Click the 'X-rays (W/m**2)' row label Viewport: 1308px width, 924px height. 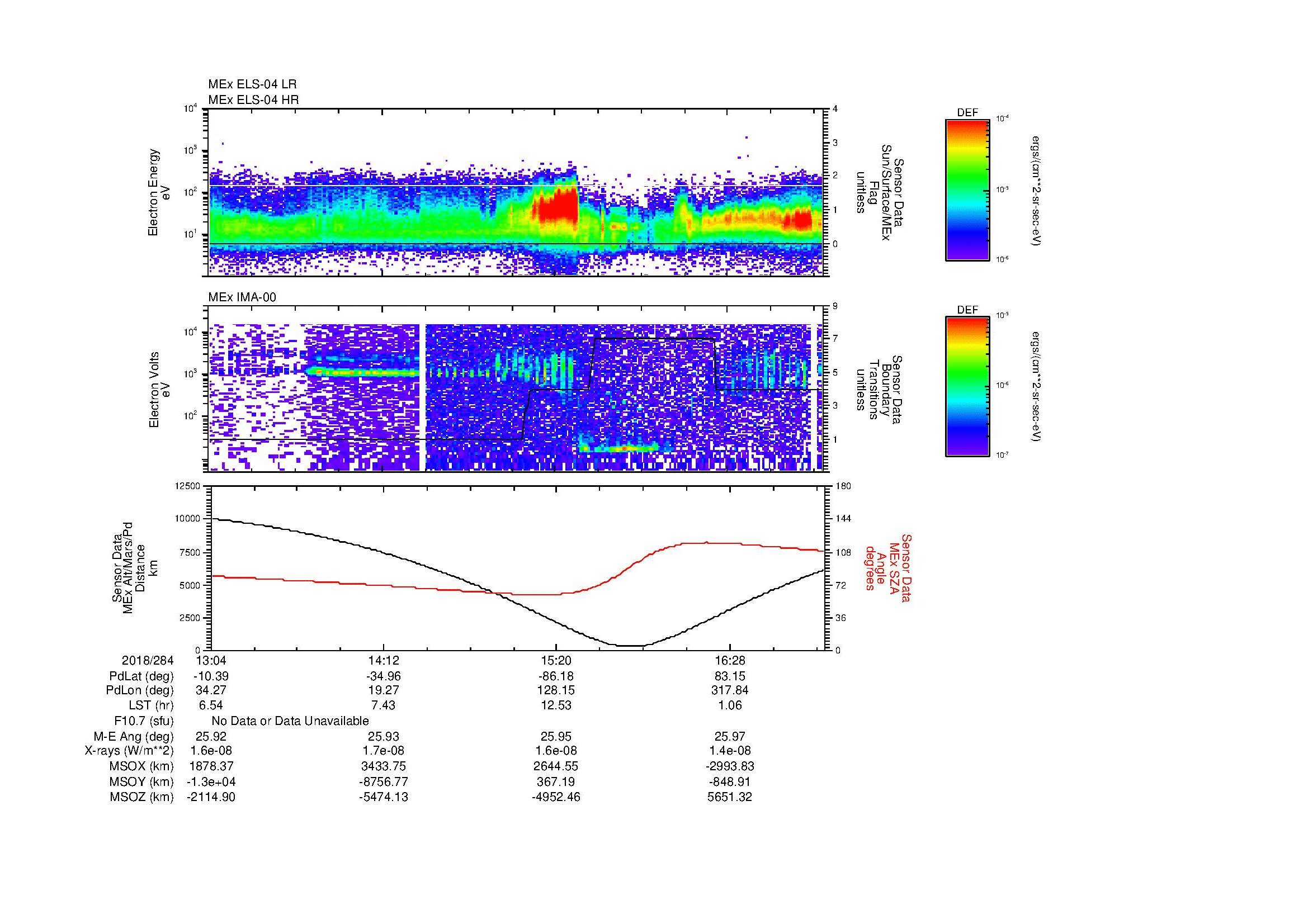point(129,751)
